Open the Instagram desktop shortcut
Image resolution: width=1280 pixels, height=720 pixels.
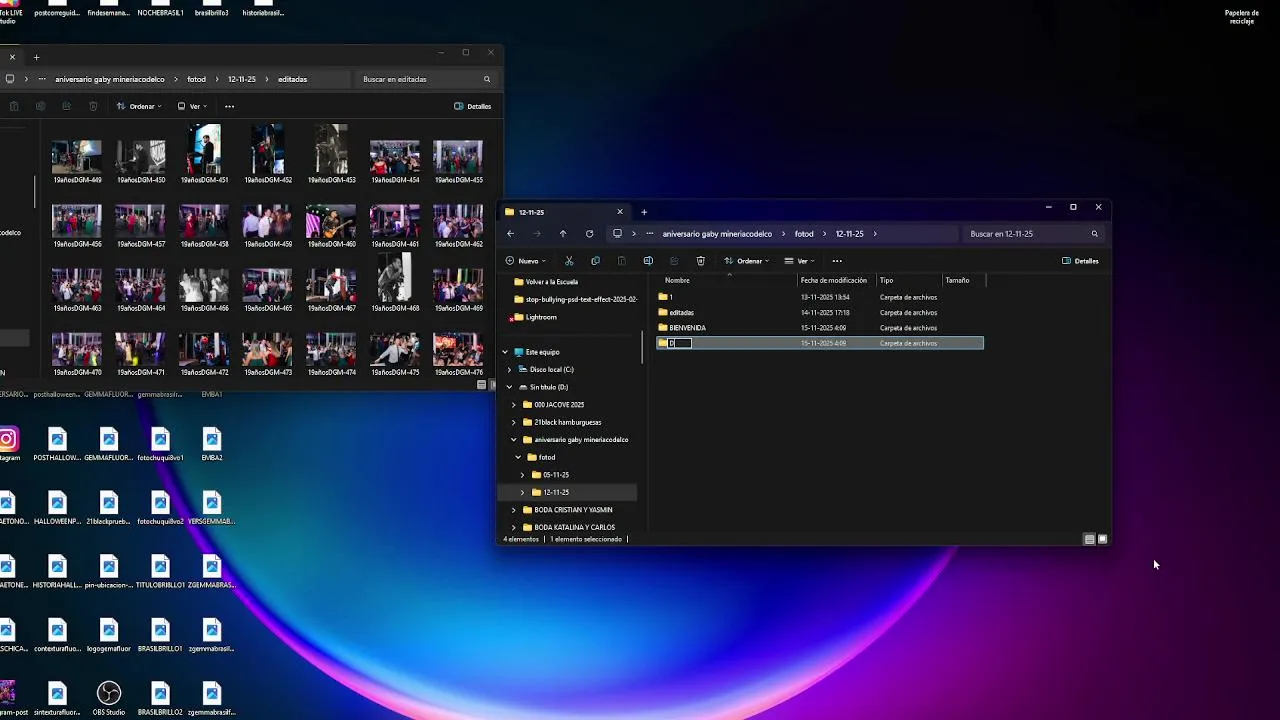(x=8, y=444)
